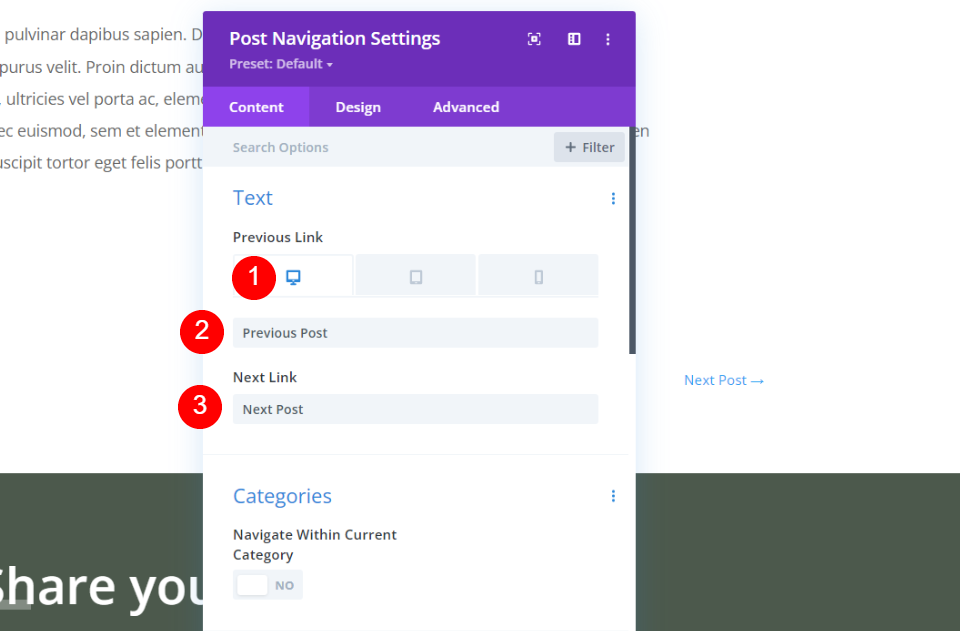This screenshot has height=631, width=960.
Task: Collapse the Categories section heading
Action: point(282,496)
